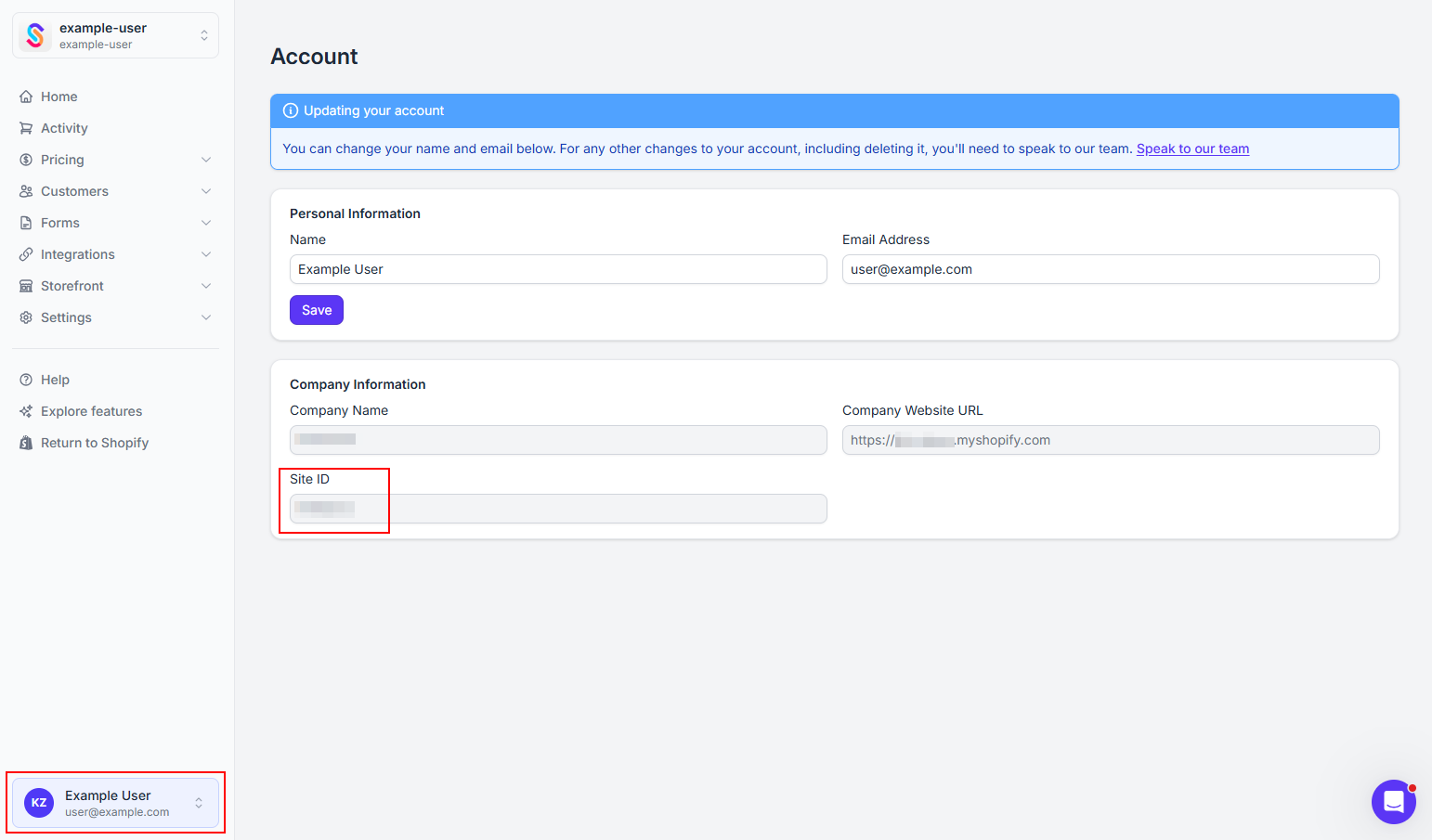Click the Company Website URL field
Viewport: 1432px width, 840px height.
(x=1111, y=440)
